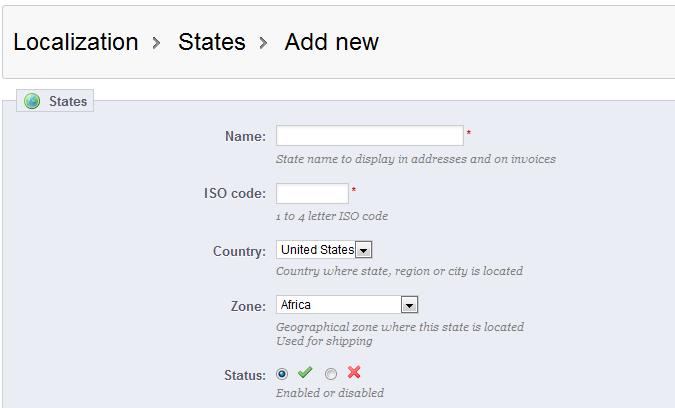Click the Country field label
Viewport: 675px width, 408px height.
point(239,250)
